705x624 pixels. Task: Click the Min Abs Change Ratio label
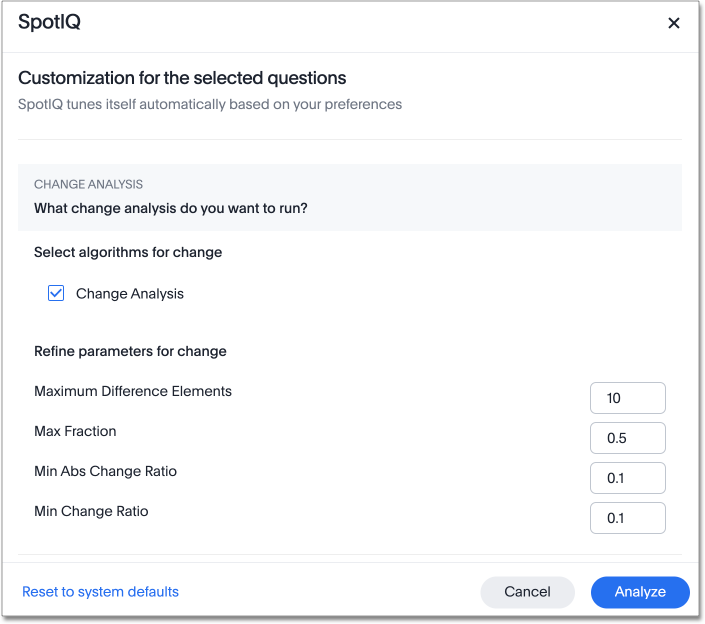[x=105, y=471]
